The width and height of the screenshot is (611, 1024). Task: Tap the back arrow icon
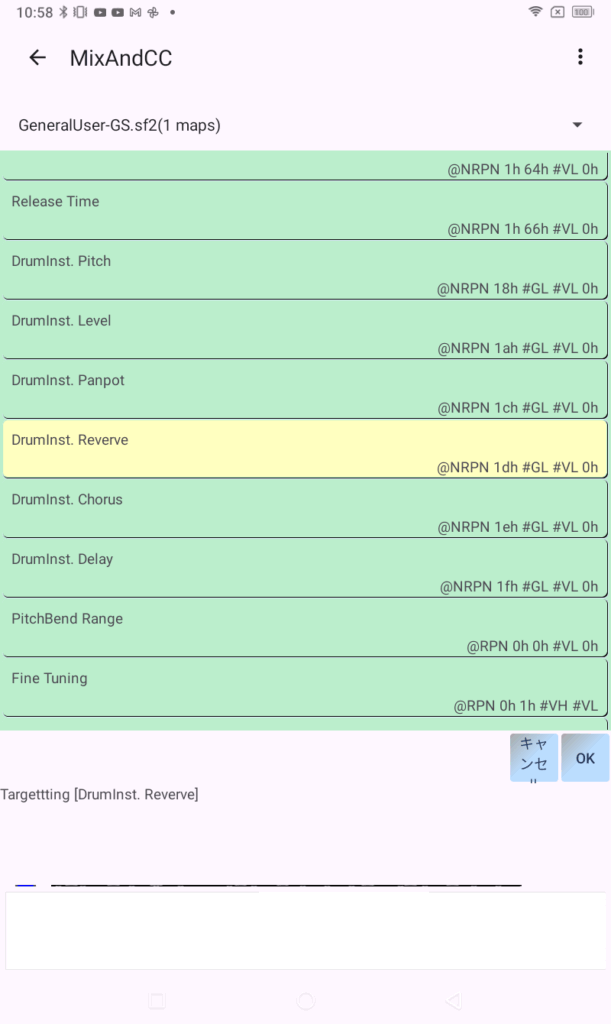37,58
